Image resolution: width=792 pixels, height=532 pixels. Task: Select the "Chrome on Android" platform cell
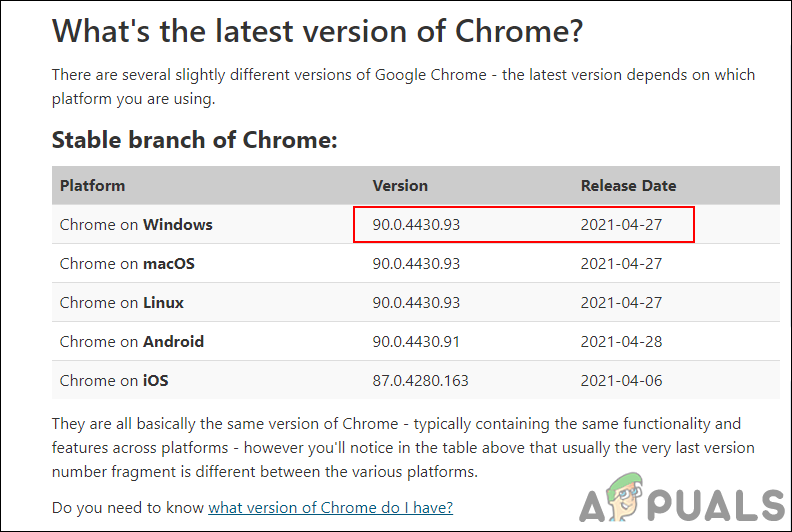point(132,341)
